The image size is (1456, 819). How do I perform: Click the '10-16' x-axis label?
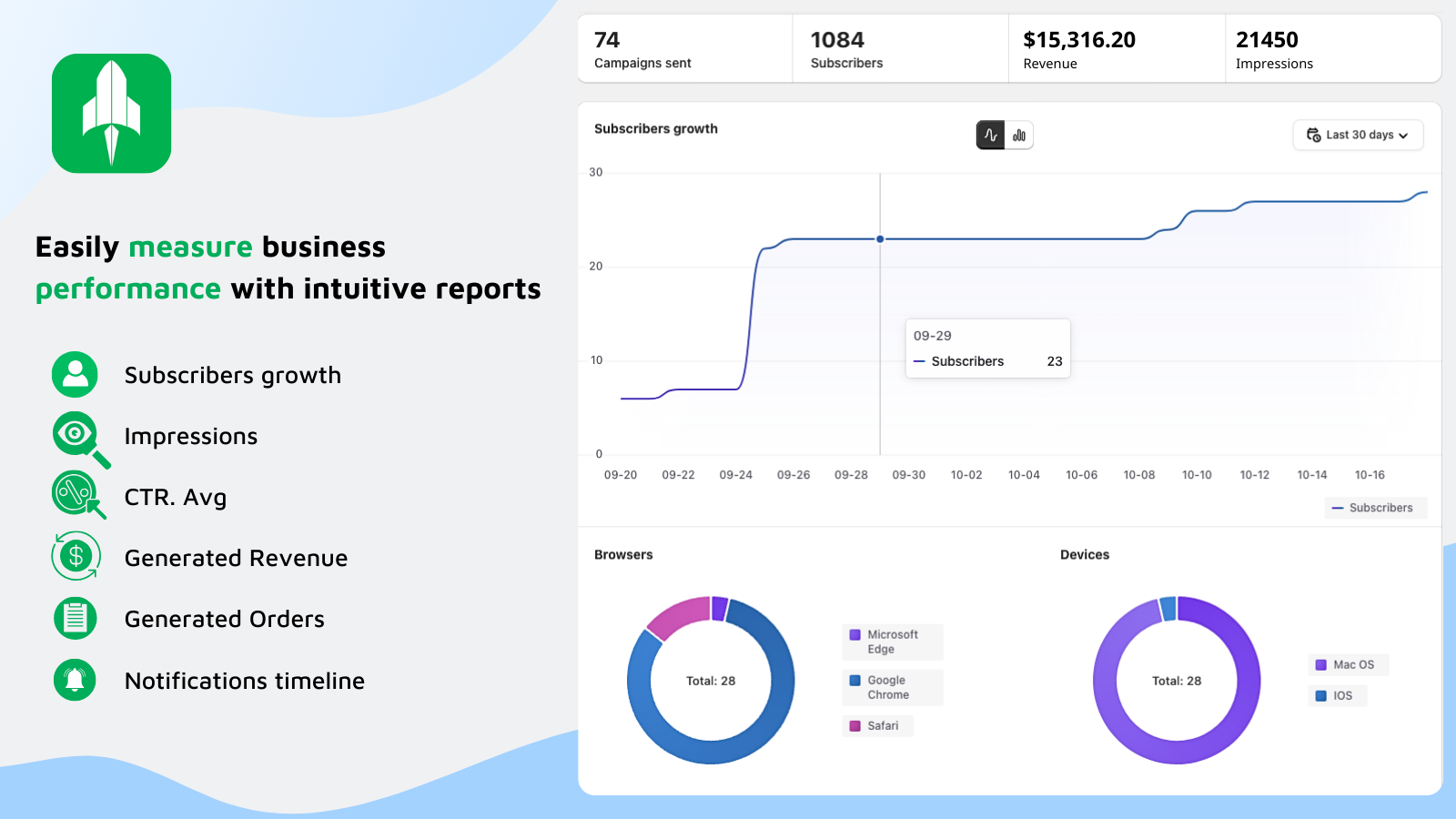(x=1370, y=475)
